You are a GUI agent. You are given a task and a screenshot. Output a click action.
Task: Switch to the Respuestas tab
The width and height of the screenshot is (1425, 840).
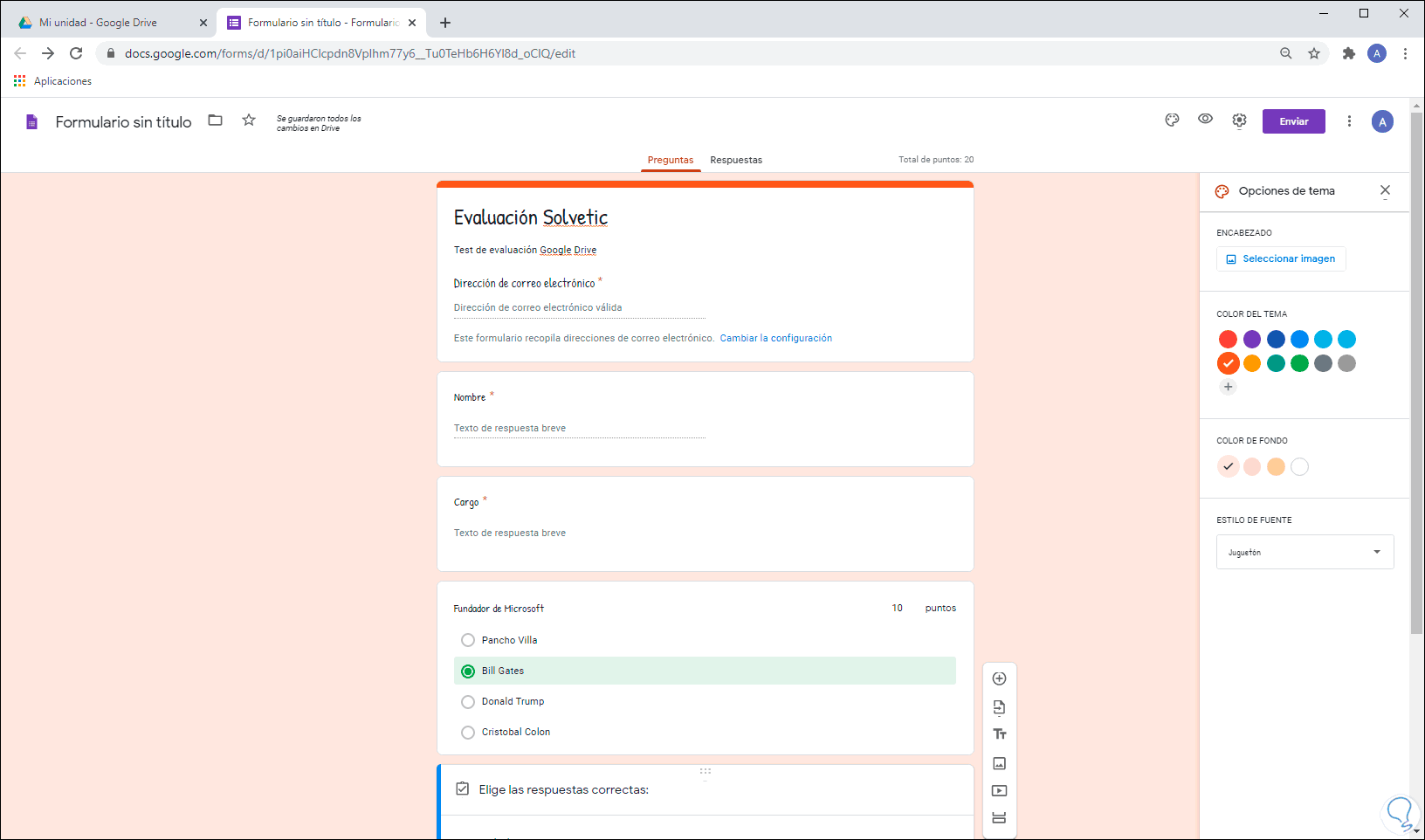coord(736,160)
